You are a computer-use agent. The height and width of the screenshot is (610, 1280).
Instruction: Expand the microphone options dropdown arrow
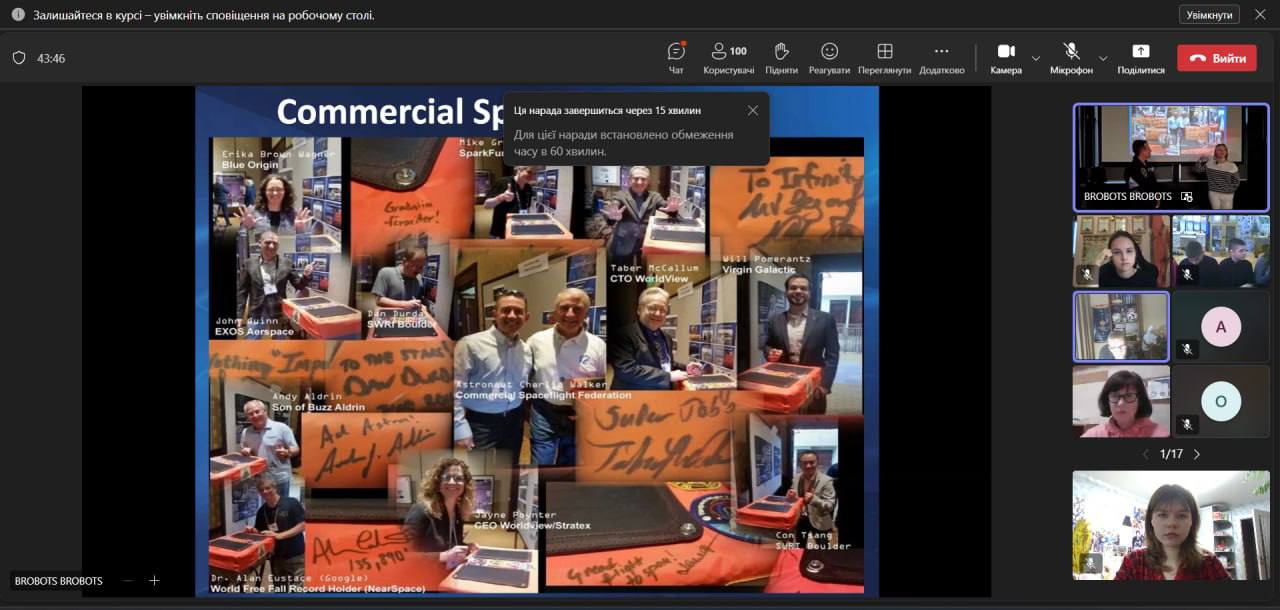[1103, 58]
